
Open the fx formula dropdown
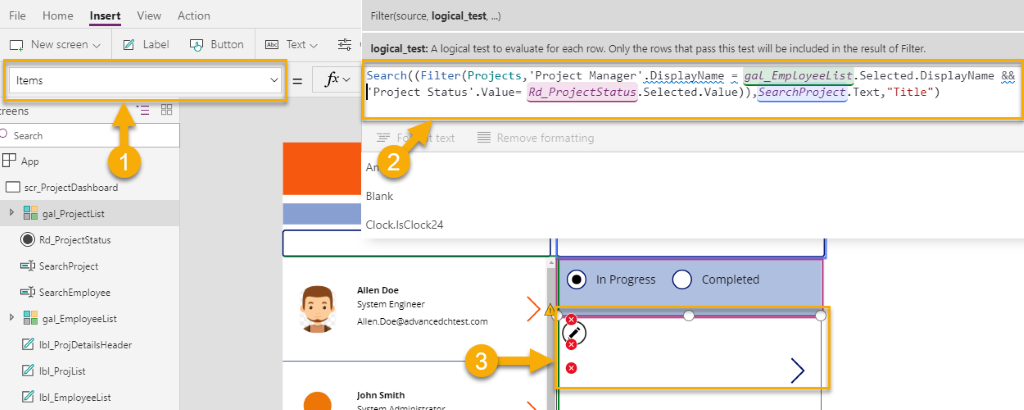coord(338,80)
